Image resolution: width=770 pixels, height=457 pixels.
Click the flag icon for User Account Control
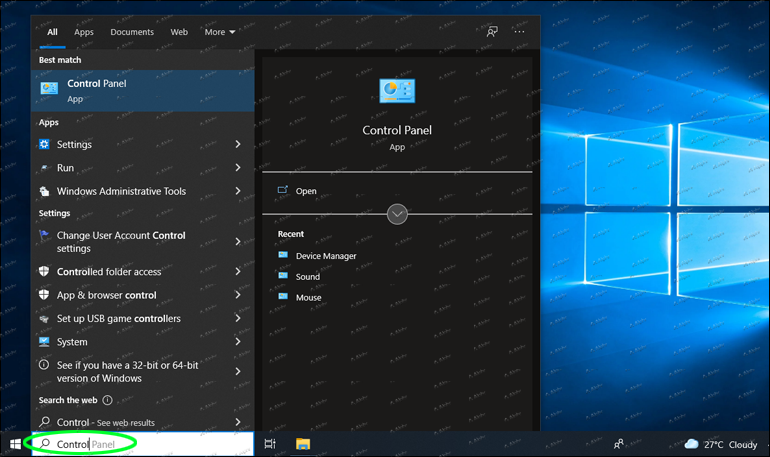[44, 235]
